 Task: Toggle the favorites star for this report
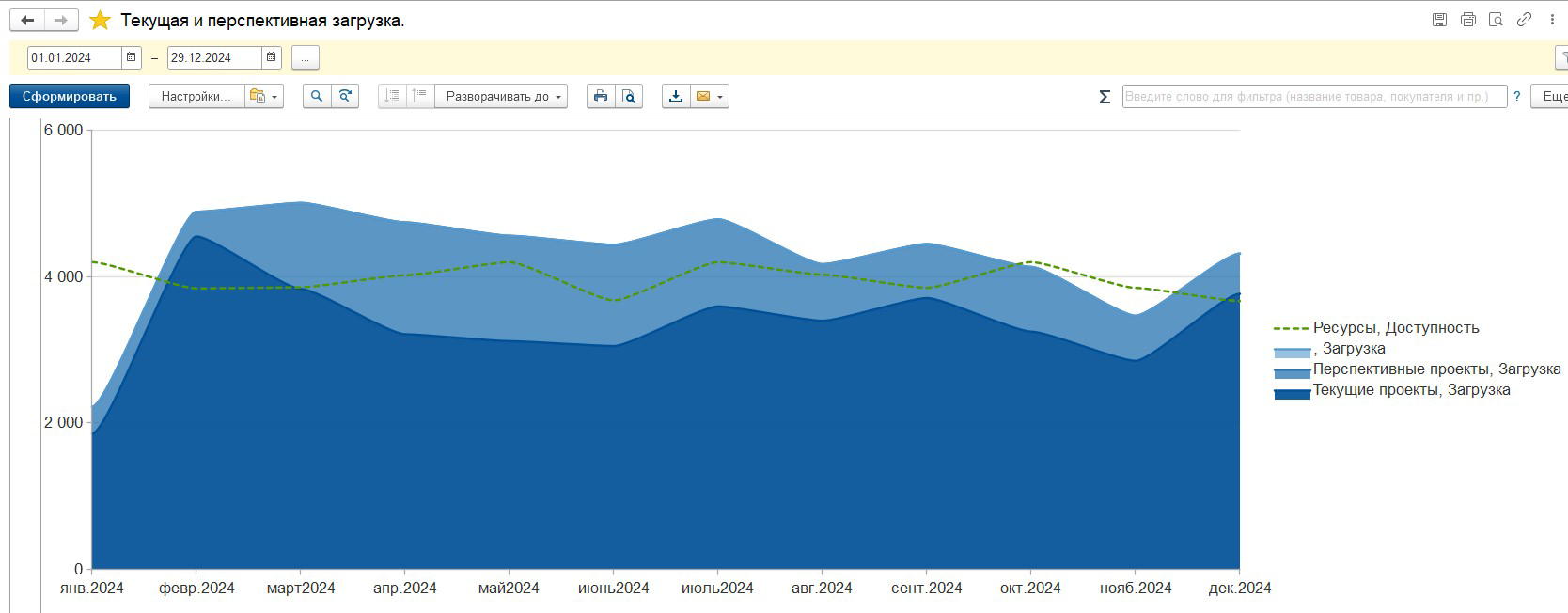pyautogui.click(x=100, y=20)
